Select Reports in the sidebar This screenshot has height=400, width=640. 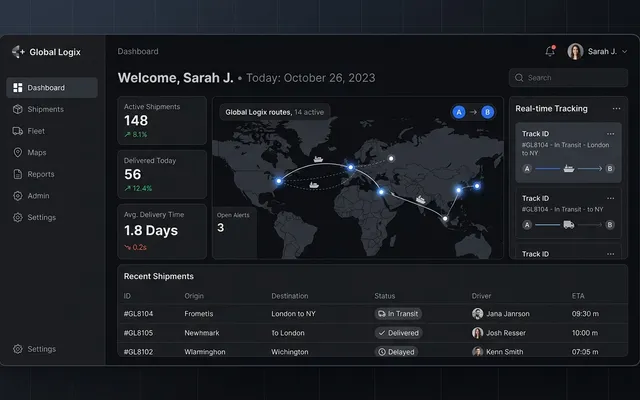(x=41, y=174)
